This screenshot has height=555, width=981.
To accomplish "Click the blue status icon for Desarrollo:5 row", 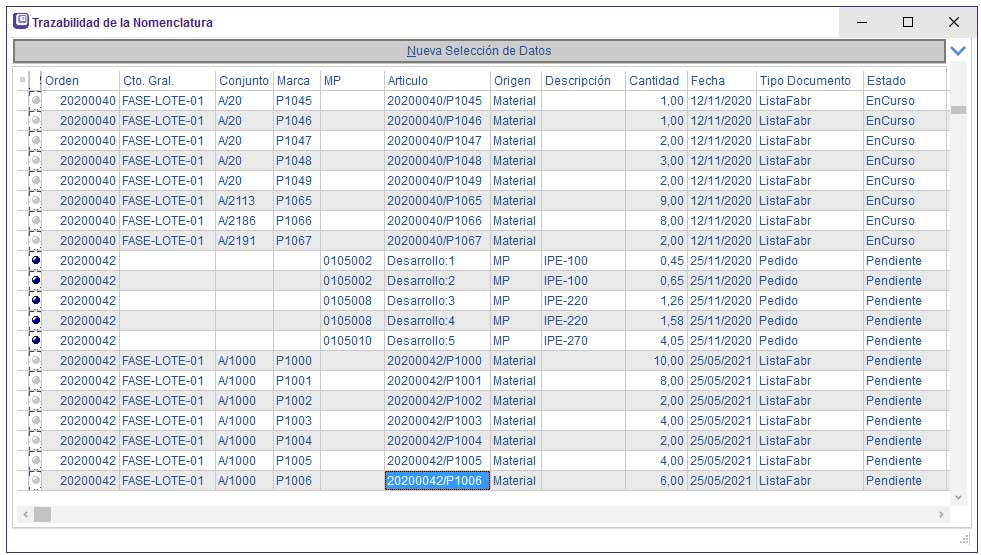I will point(36,340).
